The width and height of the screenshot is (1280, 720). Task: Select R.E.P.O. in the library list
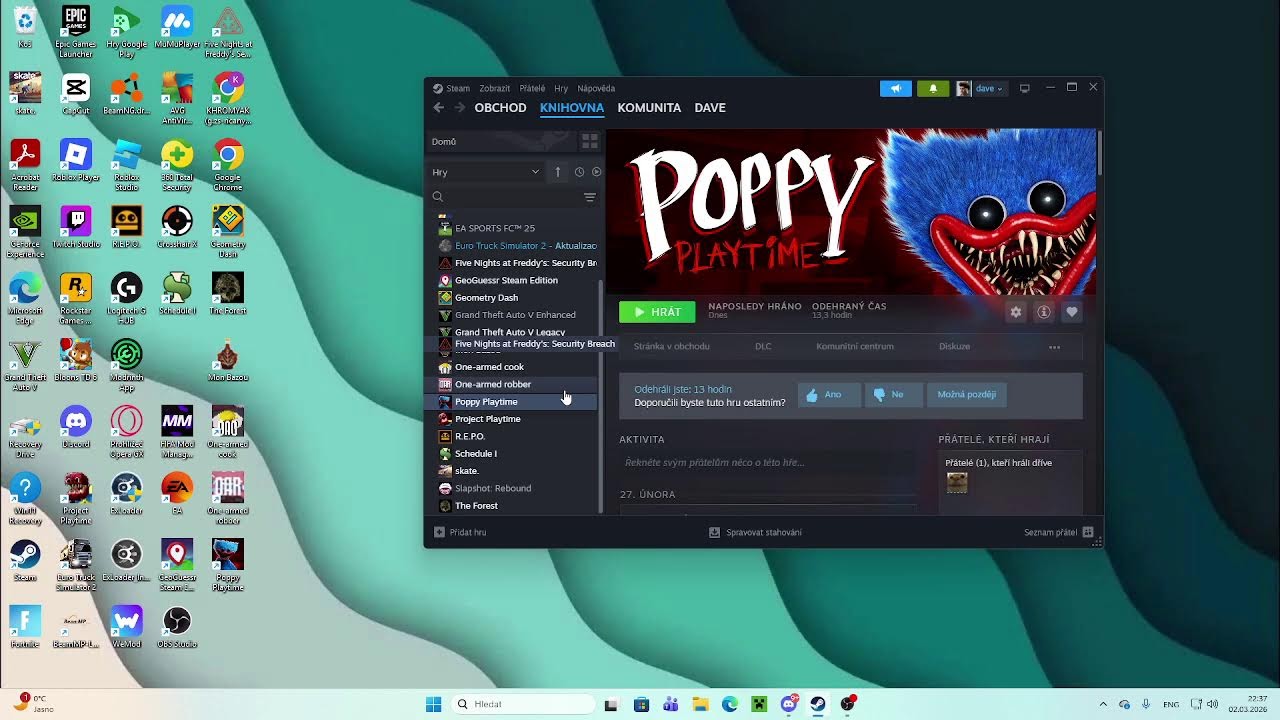tap(517, 436)
